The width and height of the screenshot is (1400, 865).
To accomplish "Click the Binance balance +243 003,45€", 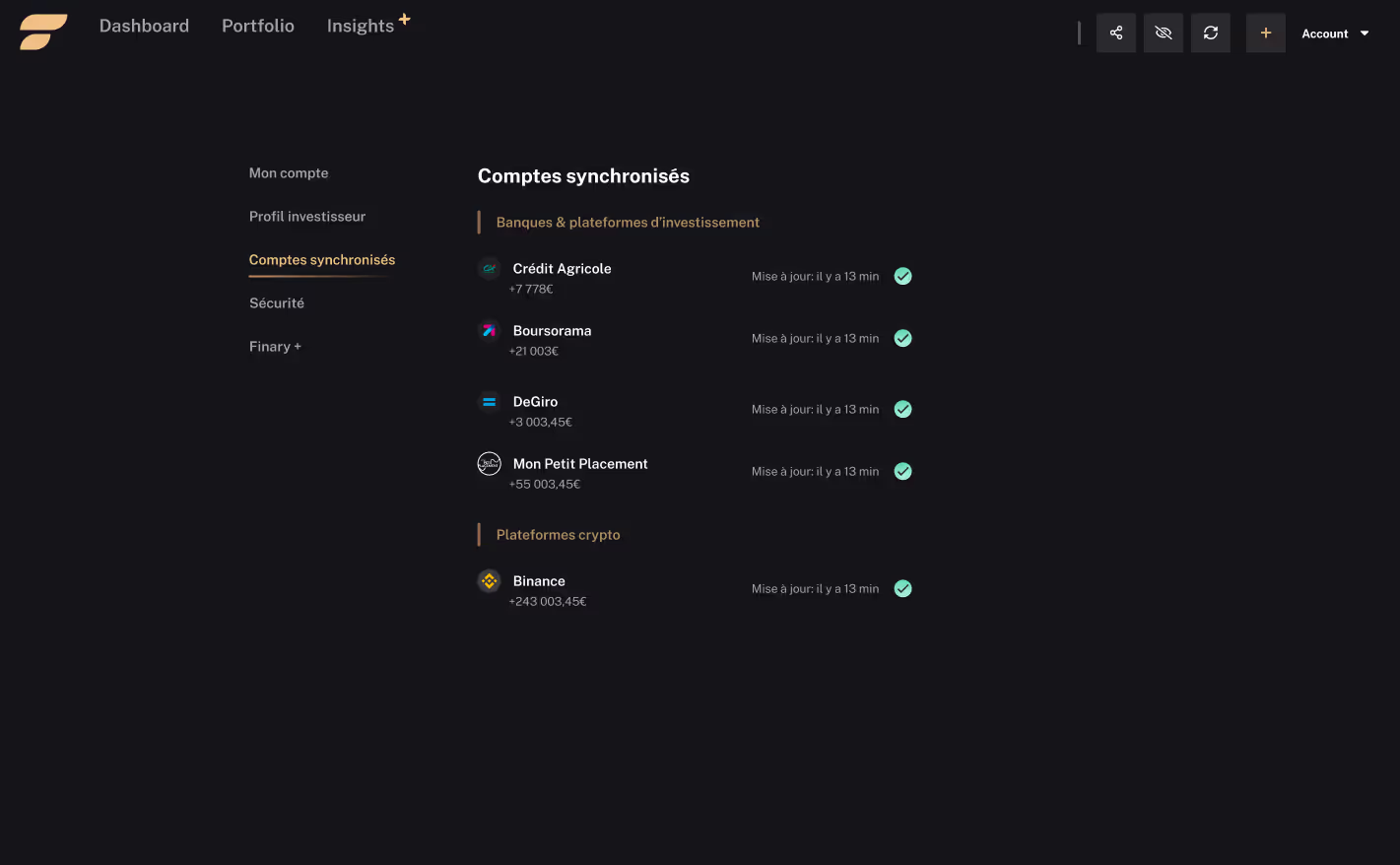I will [x=548, y=601].
